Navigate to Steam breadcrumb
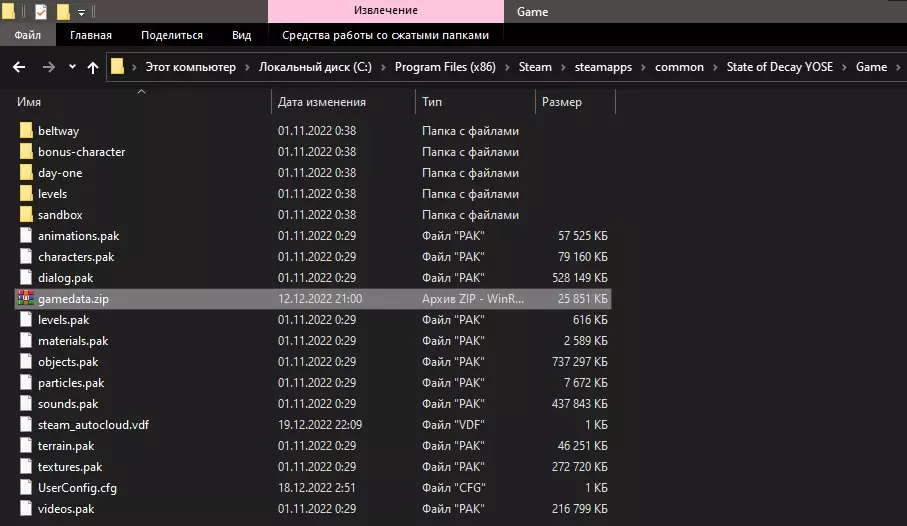This screenshot has height=526, width=907. [x=535, y=67]
